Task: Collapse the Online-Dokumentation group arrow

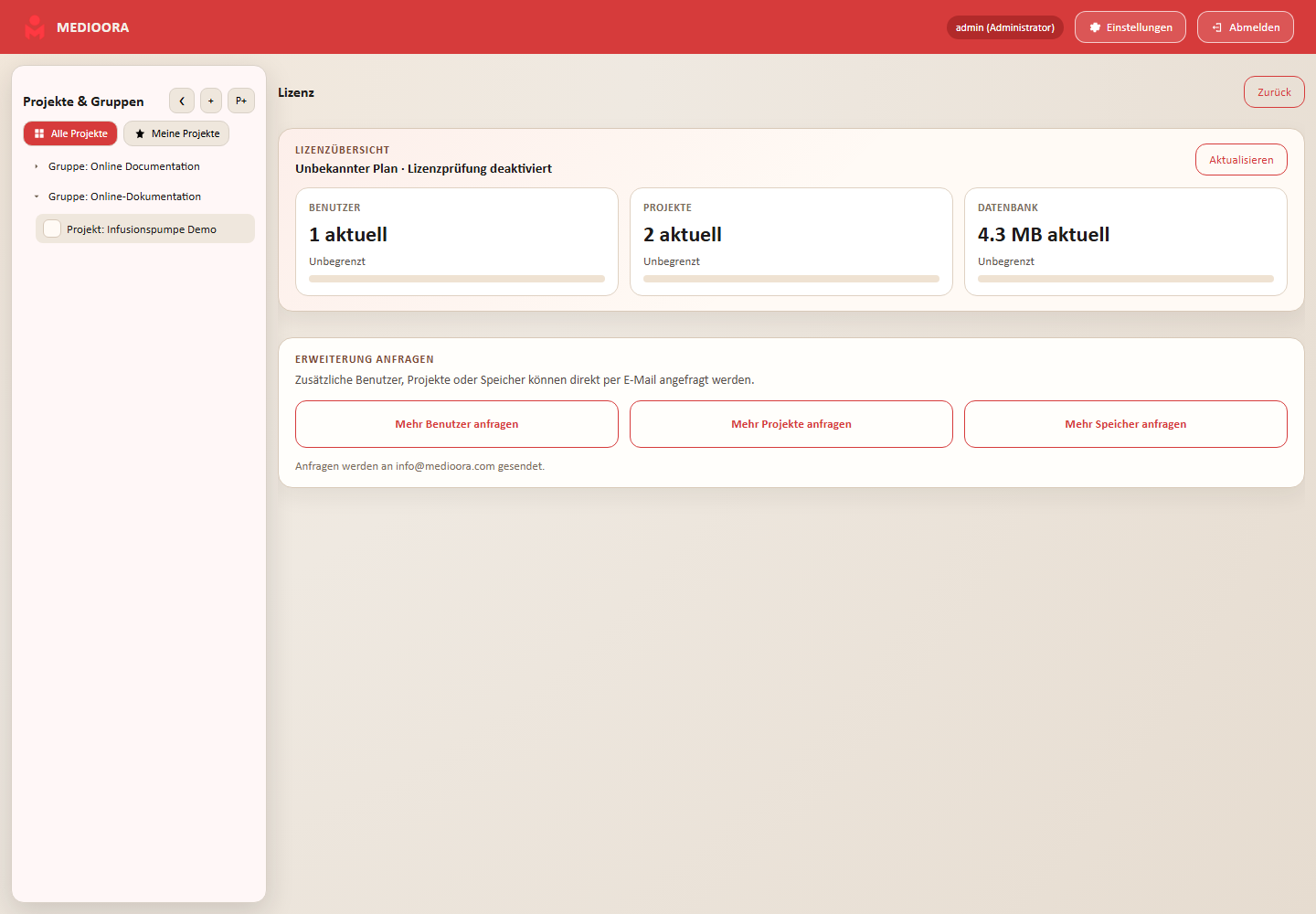Action: click(37, 197)
